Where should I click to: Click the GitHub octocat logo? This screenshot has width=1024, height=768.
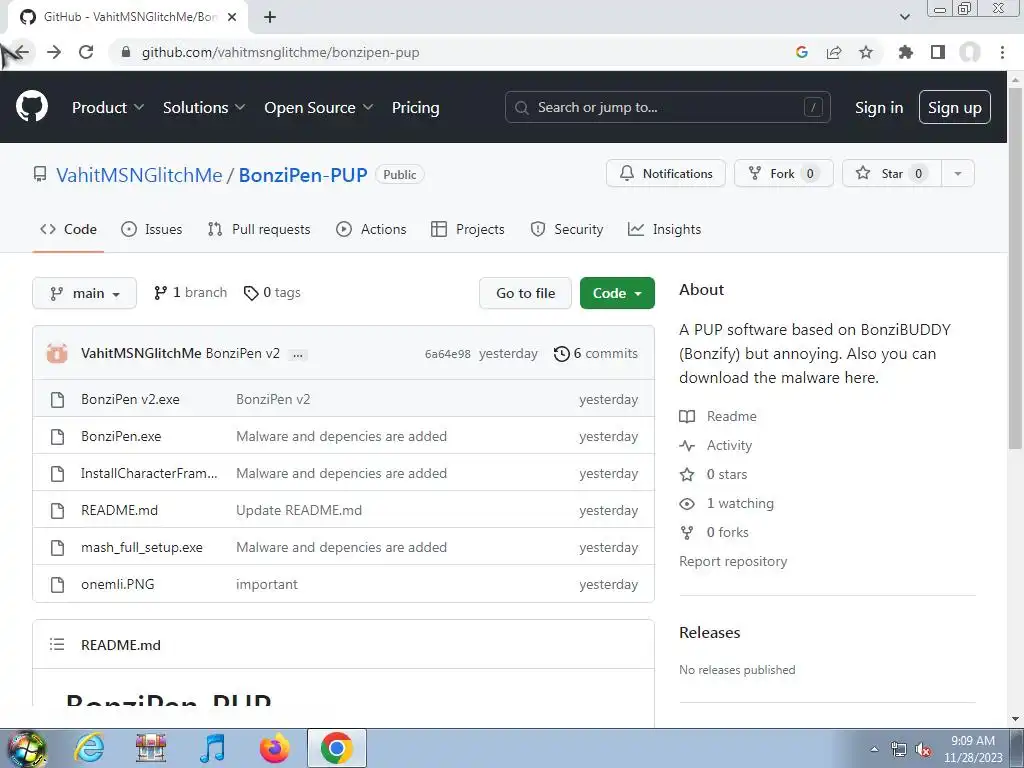tap(31, 107)
